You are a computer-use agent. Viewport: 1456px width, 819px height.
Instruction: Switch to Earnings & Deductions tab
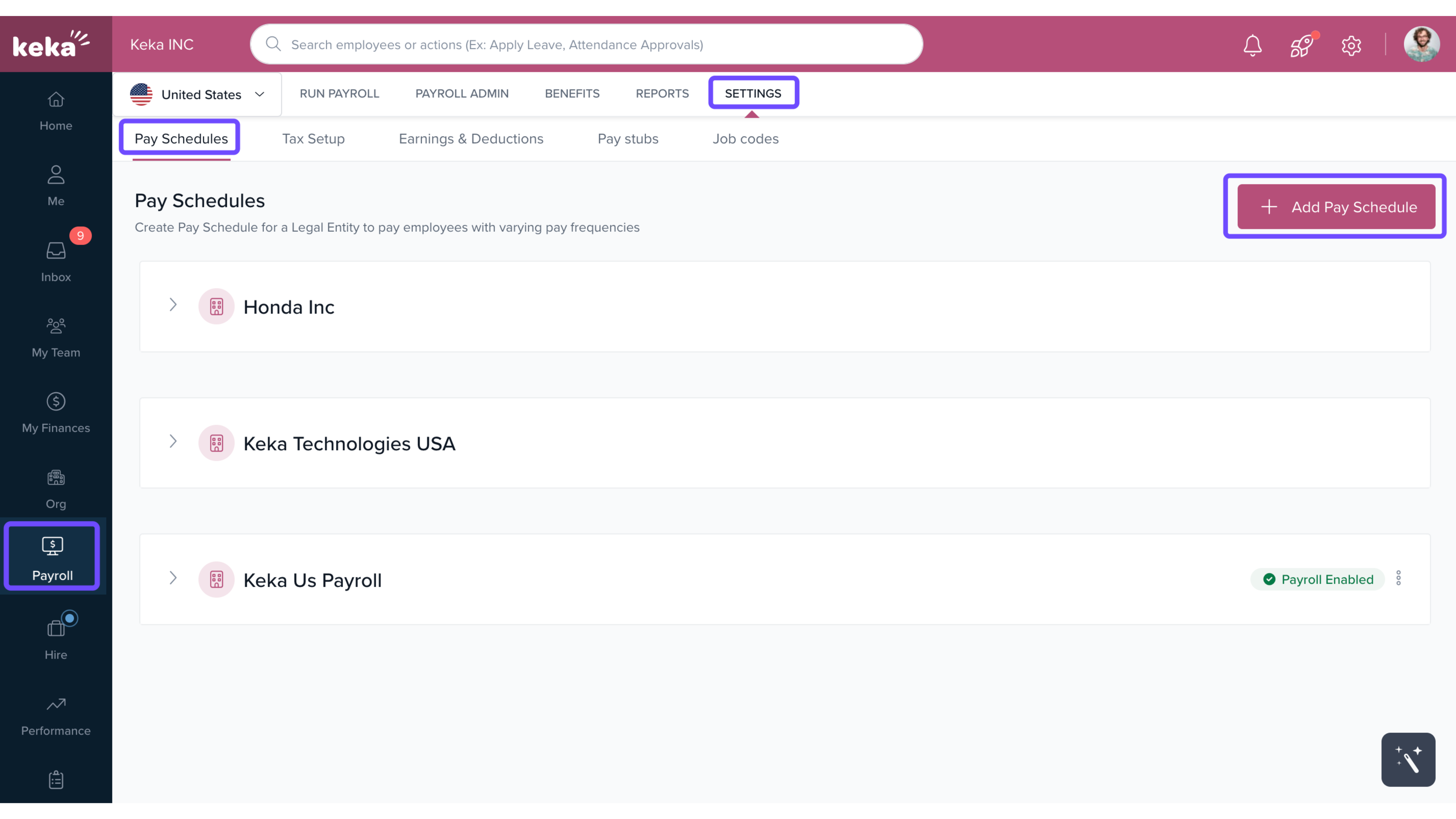coord(471,139)
